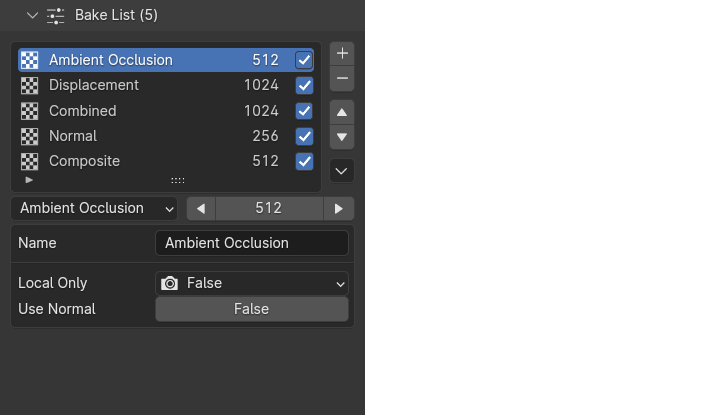Screen dimensions: 710x415
Task: Collapse the Bake List panel
Action: (32, 15)
